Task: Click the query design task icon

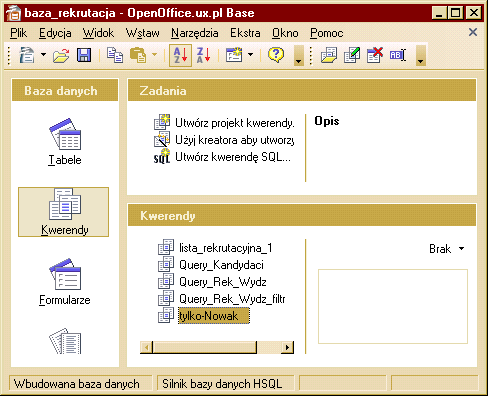Action: click(162, 122)
